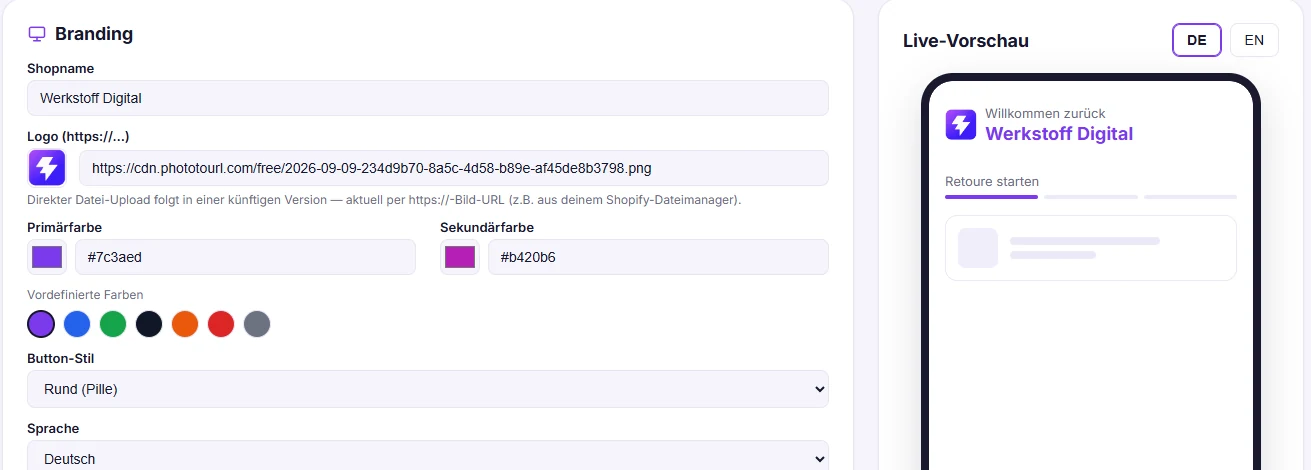Click the lightning logo thumbnail beside the logo URL
This screenshot has height=470, width=1311.
coord(47,168)
